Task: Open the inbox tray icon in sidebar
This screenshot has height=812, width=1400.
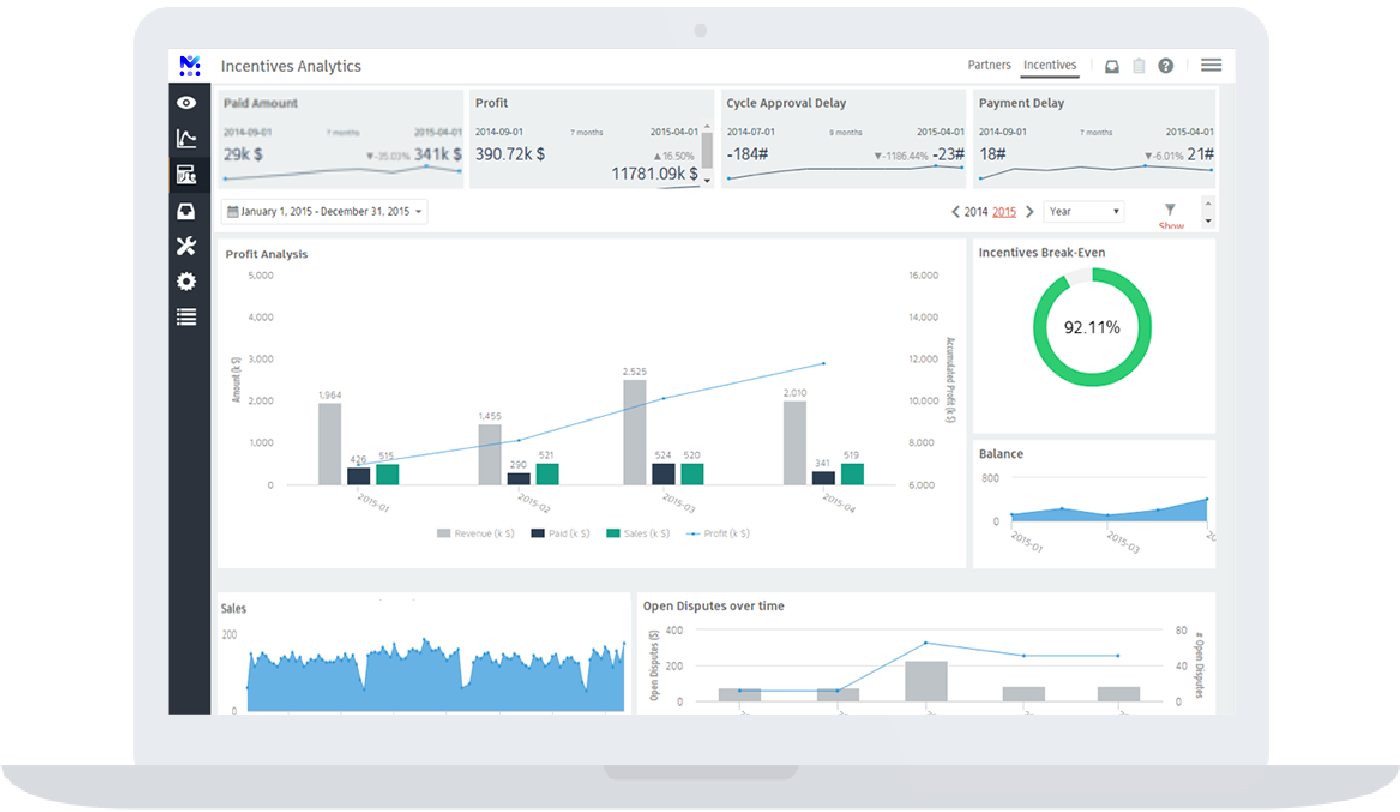Action: (186, 210)
